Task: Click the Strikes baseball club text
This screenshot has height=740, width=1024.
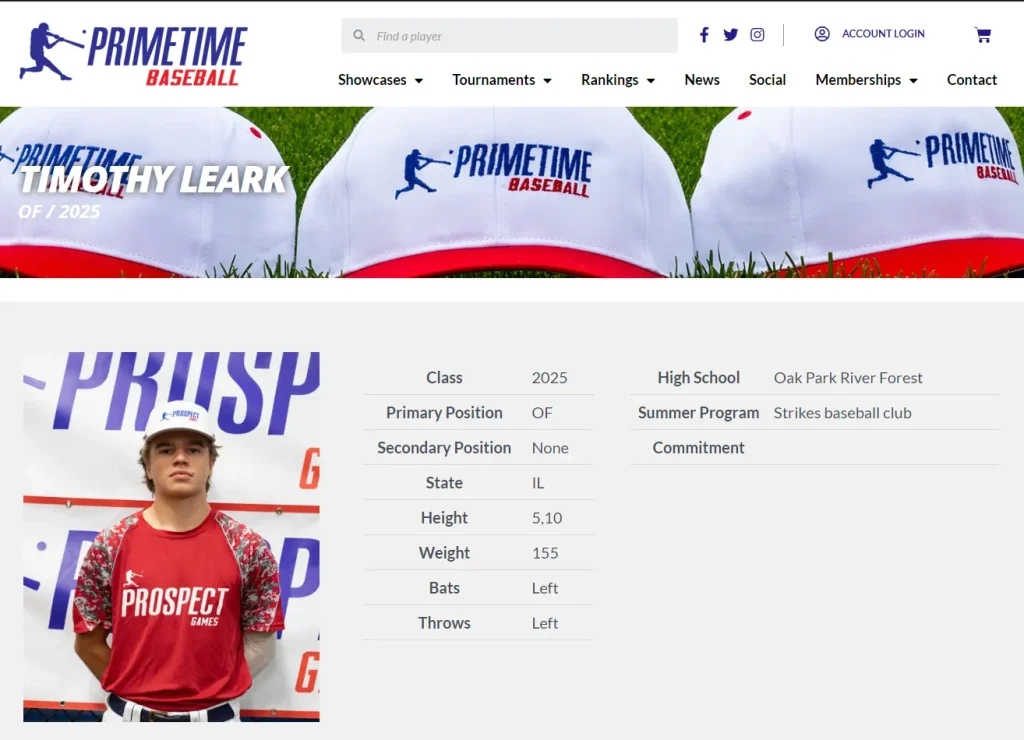Action: pos(842,413)
